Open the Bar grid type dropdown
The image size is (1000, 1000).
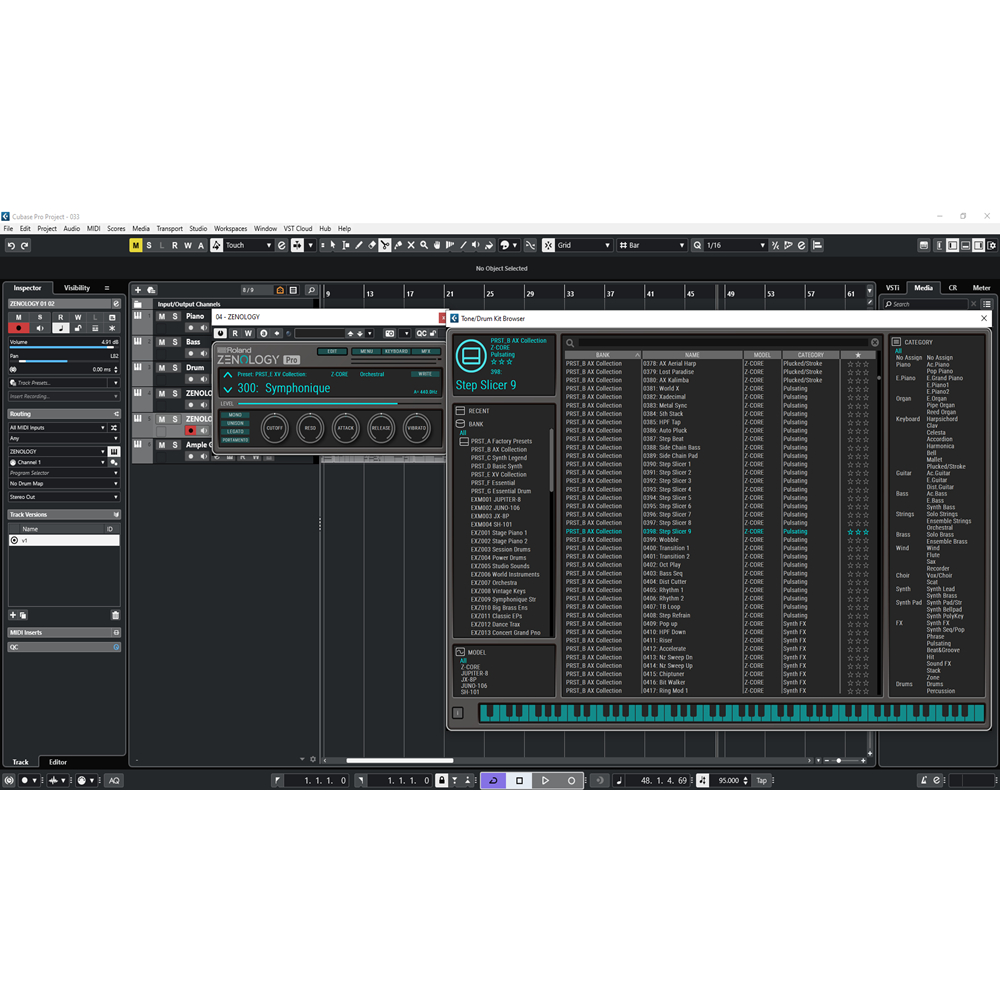652,245
